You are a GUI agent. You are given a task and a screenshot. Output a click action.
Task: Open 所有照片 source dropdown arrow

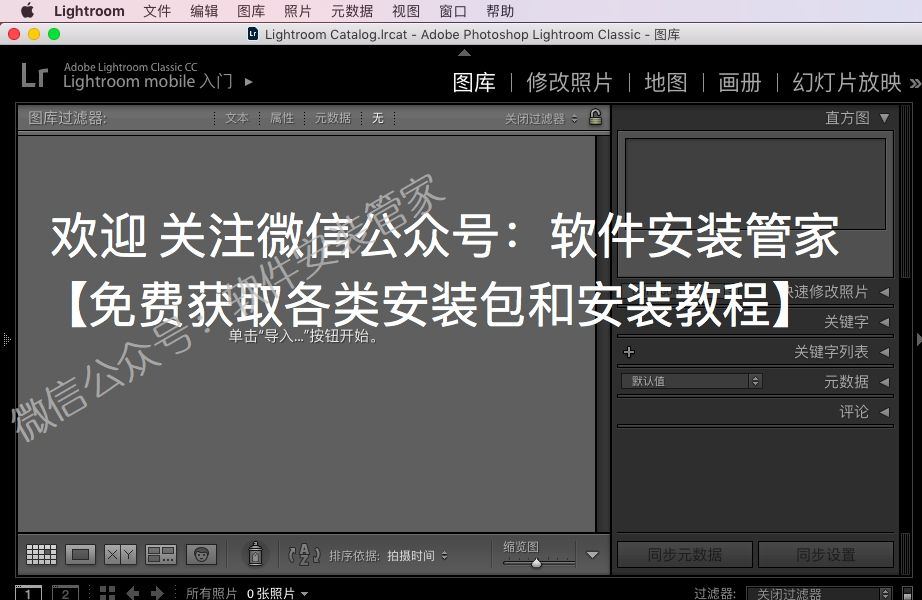(x=305, y=594)
